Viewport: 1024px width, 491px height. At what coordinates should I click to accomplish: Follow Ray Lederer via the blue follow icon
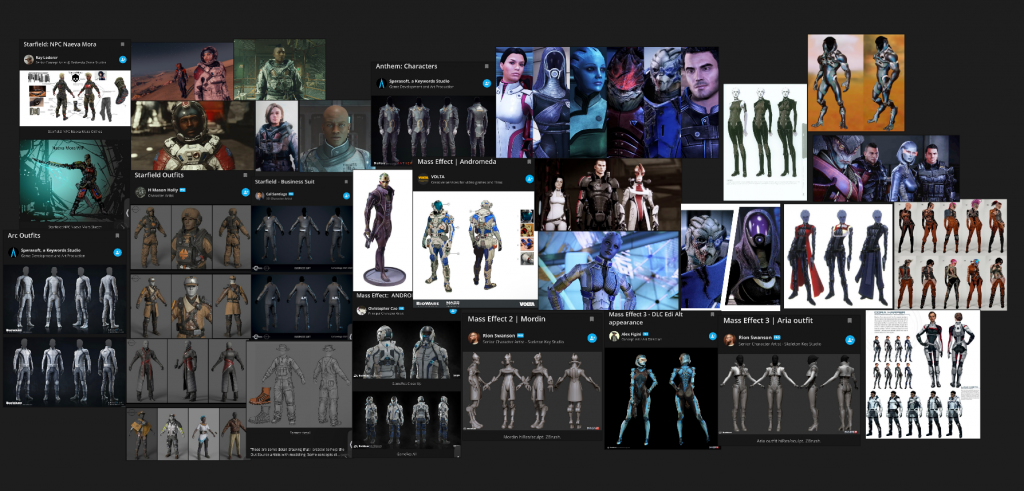[x=122, y=59]
